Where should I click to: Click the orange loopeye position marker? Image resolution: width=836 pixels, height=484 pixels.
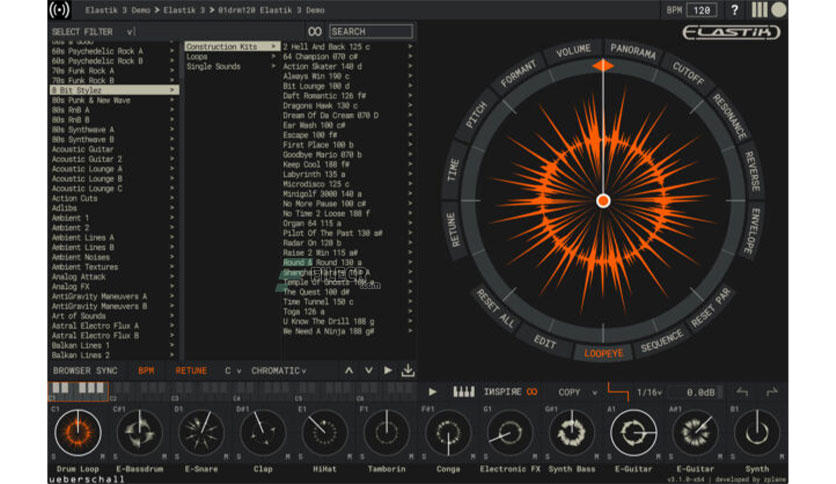tap(603, 66)
